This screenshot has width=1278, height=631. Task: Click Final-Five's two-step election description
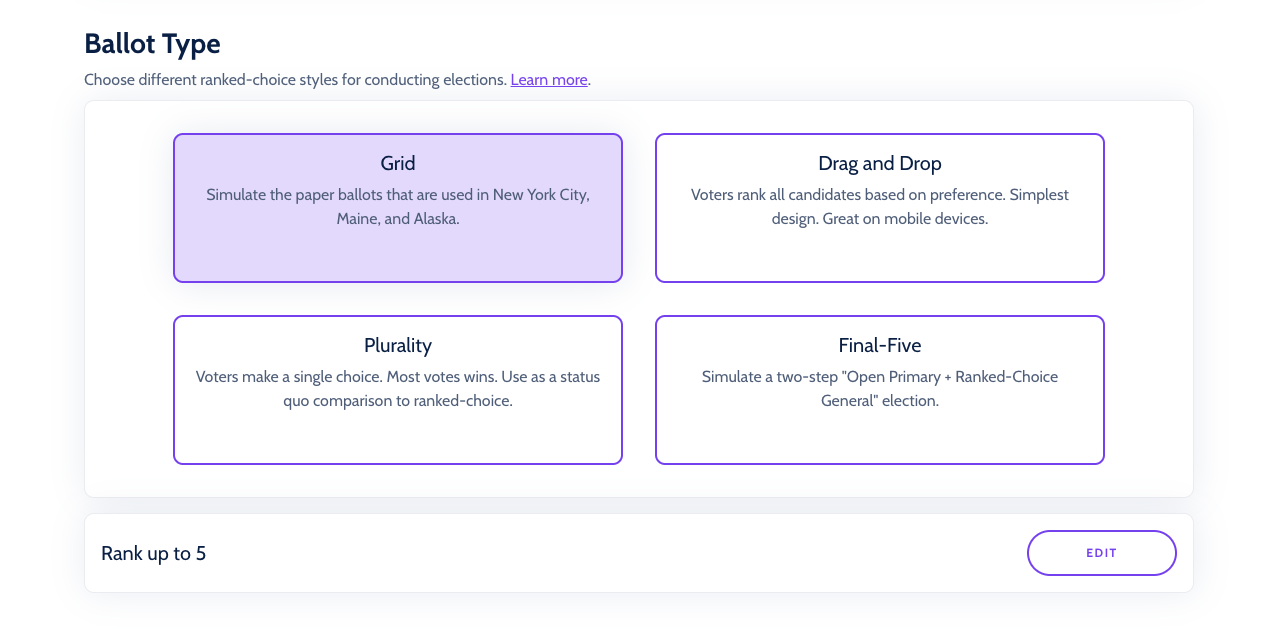[879, 389]
